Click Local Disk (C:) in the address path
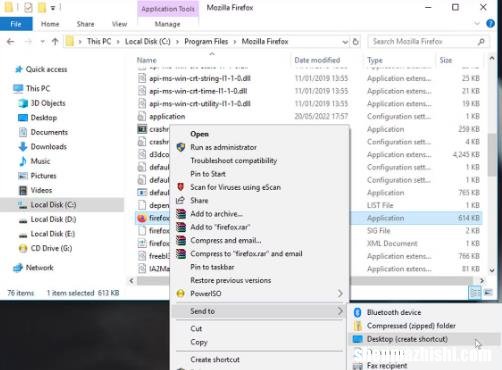 click(x=148, y=42)
